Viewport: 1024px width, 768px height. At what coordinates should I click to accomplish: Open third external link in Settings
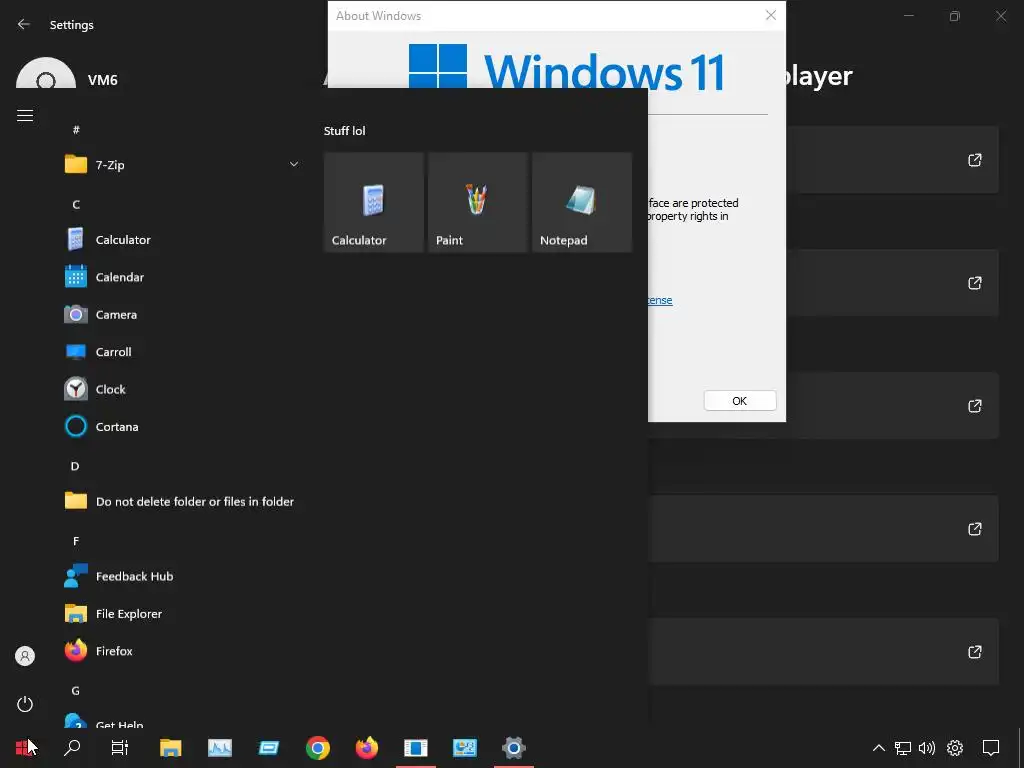tap(974, 406)
